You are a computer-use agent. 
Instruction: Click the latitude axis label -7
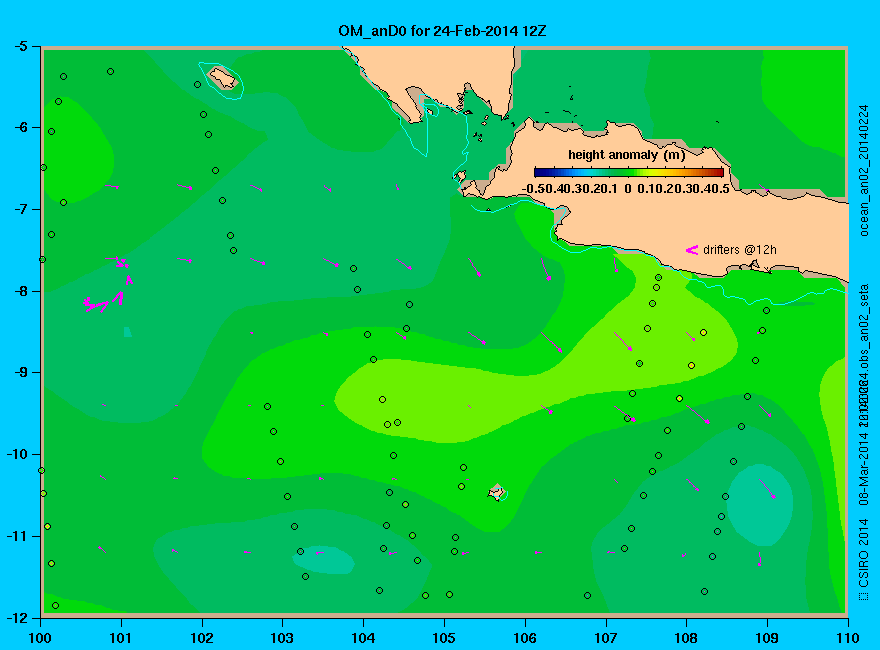click(x=20, y=209)
